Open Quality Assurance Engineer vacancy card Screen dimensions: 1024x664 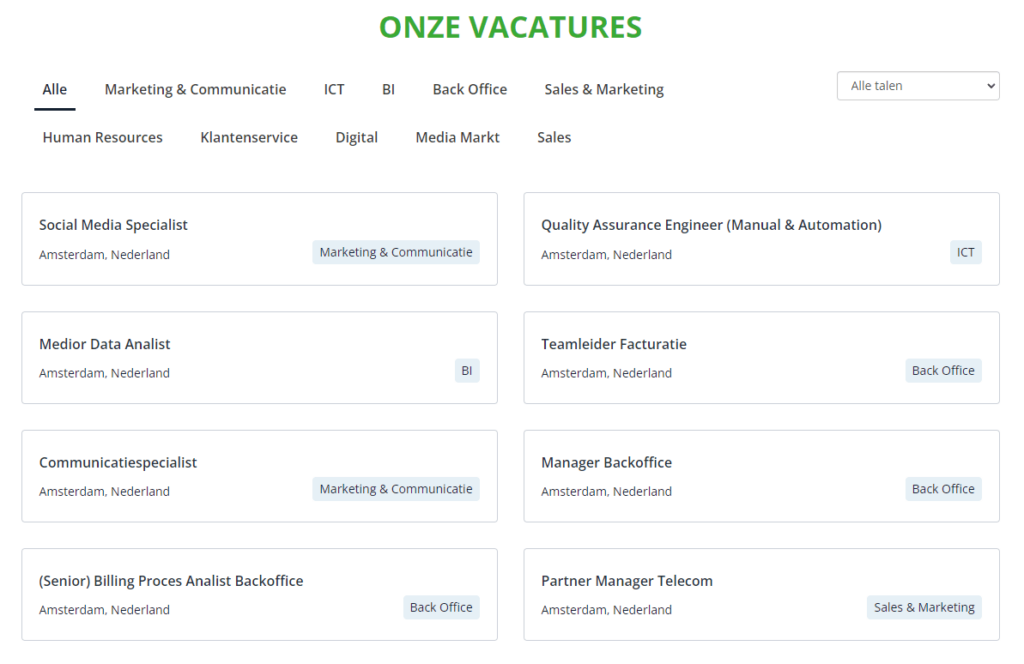pos(761,239)
